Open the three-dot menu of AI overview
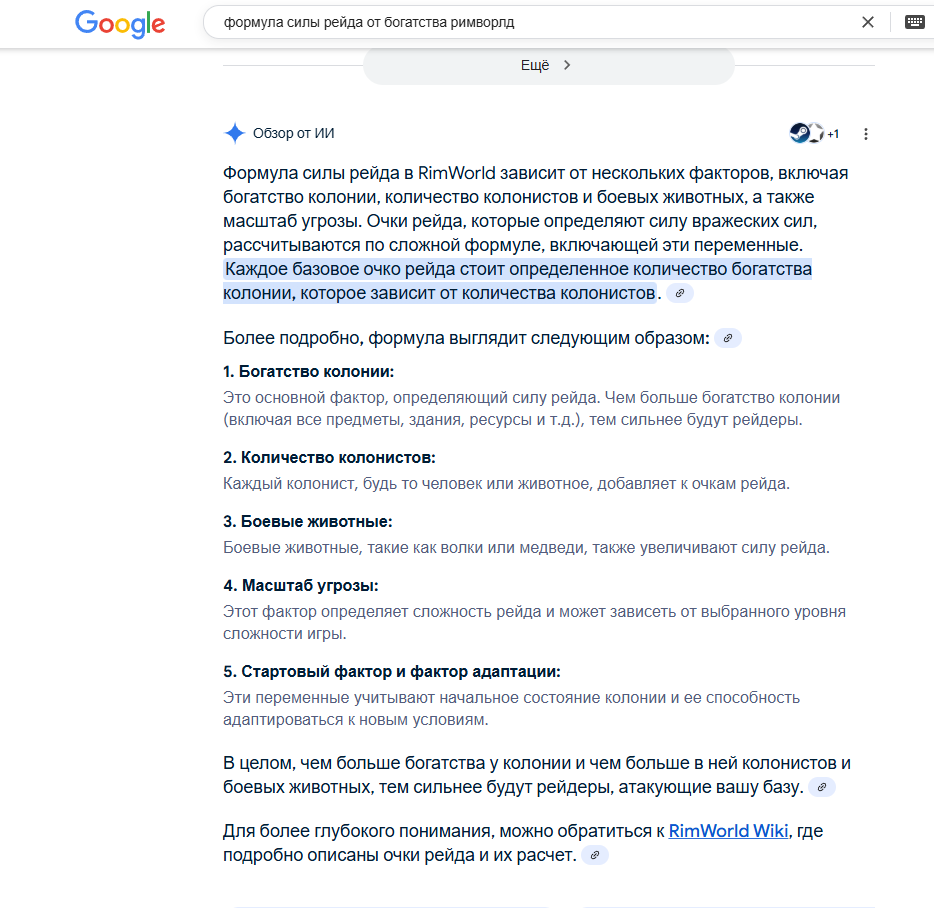The width and height of the screenshot is (934, 908). pyautogui.click(x=865, y=134)
